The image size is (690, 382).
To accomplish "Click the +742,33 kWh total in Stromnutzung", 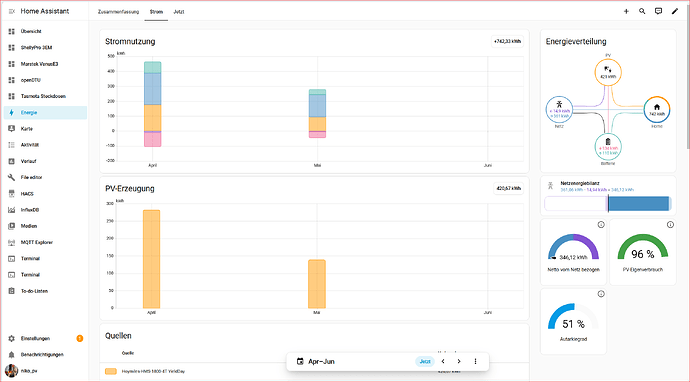I will click(x=507, y=41).
